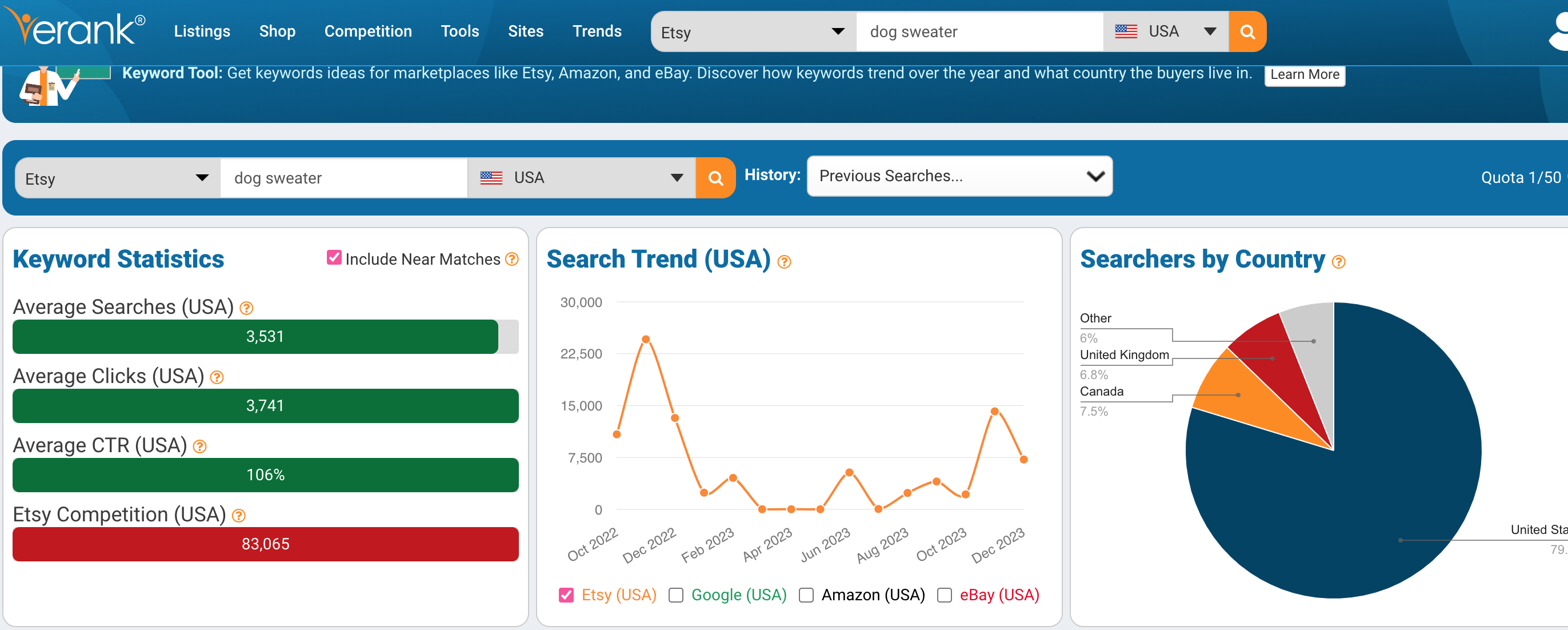The height and width of the screenshot is (630, 1568).
Task: Click the orange search icon in top bar
Action: point(1247,31)
